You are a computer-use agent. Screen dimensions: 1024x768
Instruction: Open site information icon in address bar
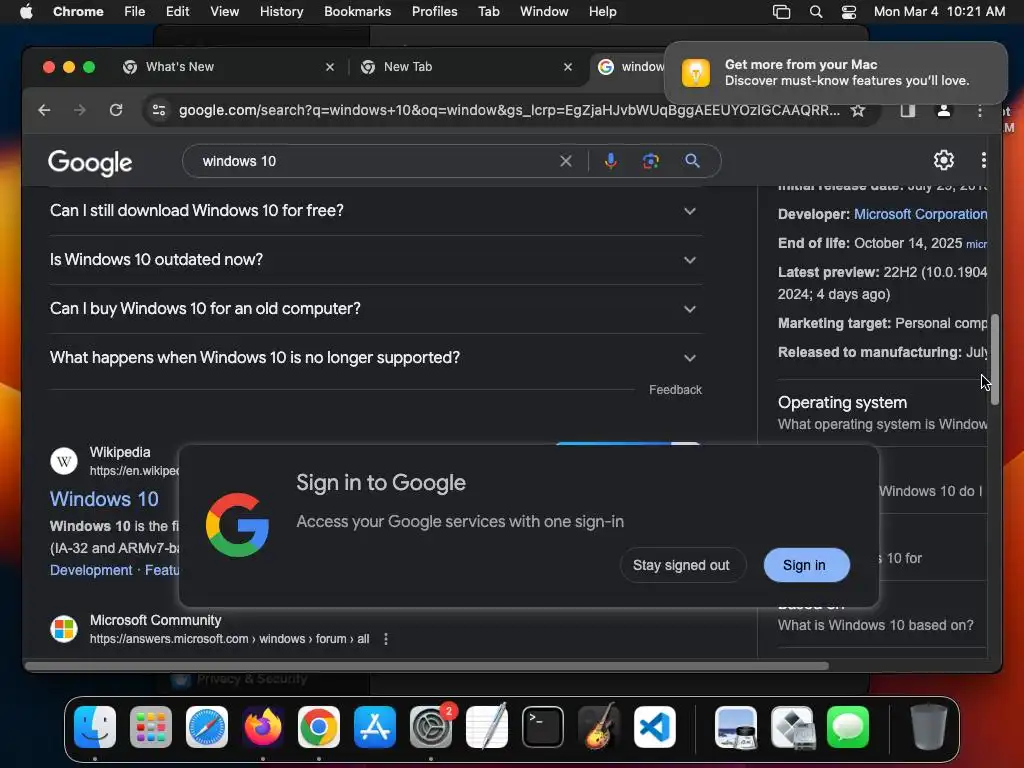coord(159,110)
